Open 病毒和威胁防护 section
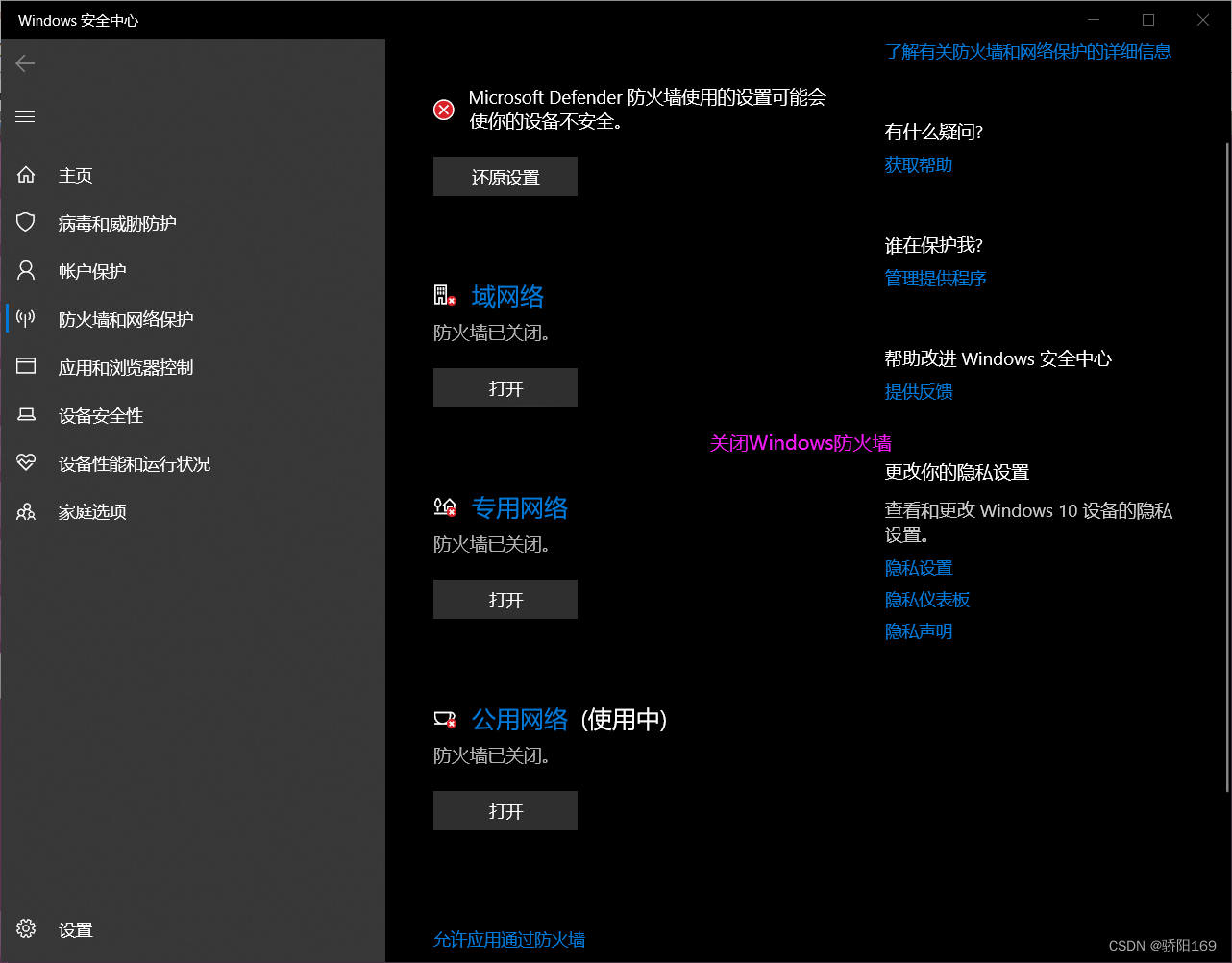1232x963 pixels. pyautogui.click(x=117, y=223)
